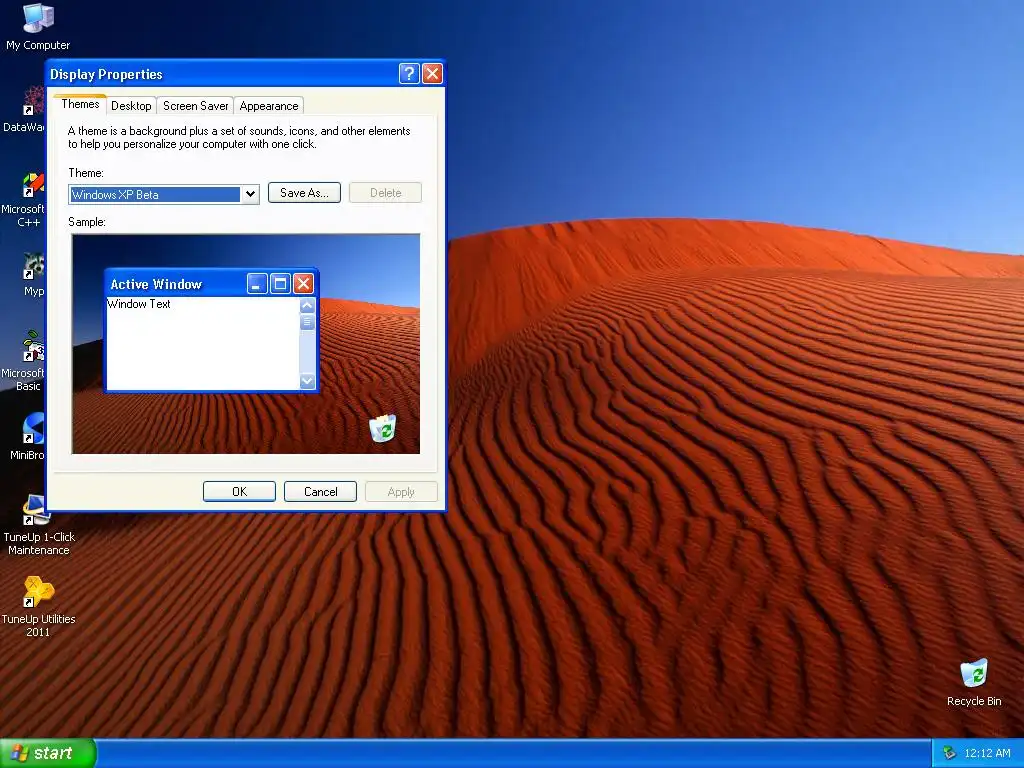Switch to the Screen Saver tab

(195, 106)
